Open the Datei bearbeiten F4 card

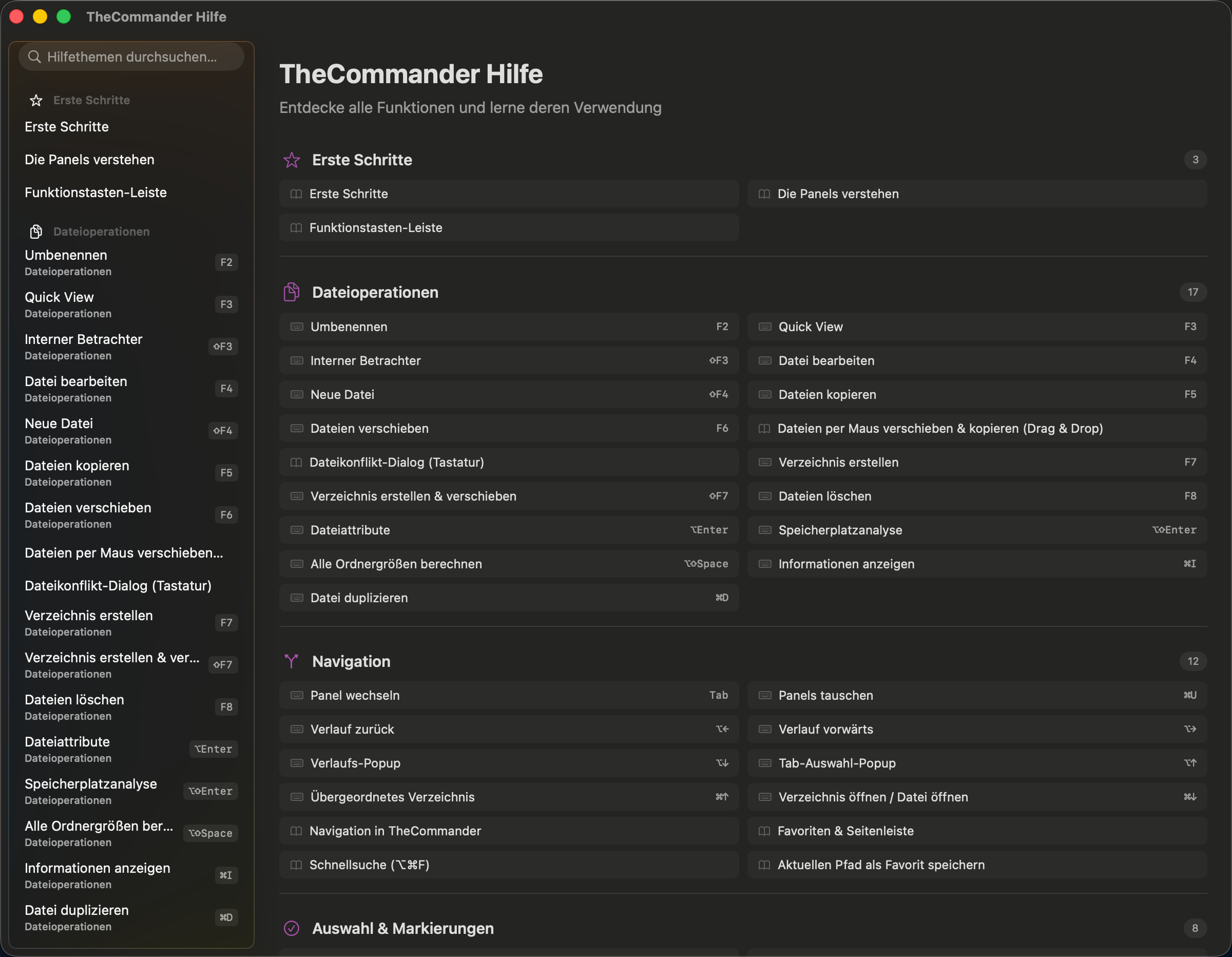(x=977, y=360)
